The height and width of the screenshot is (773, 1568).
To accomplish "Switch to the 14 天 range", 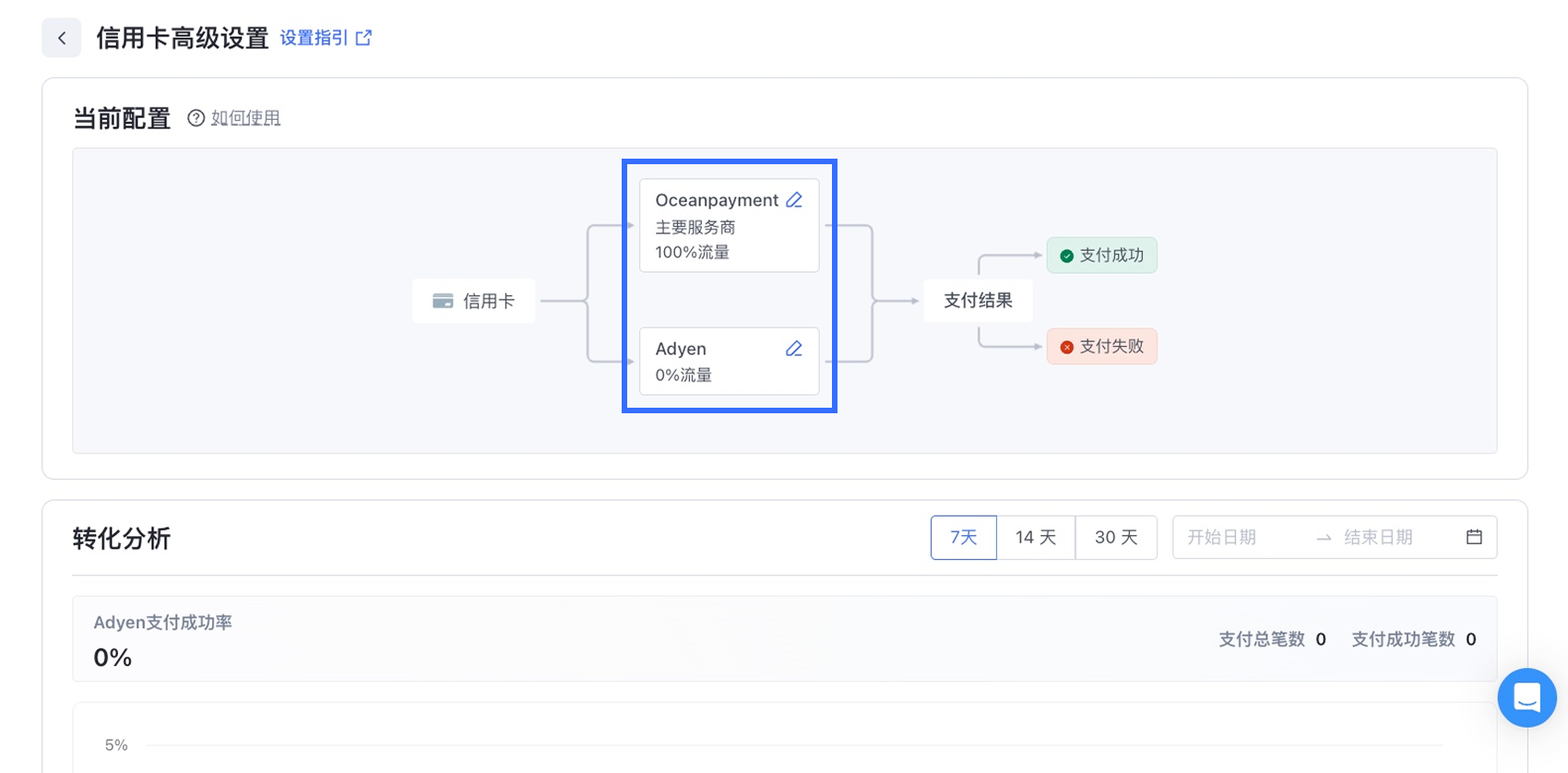I will [1036, 537].
